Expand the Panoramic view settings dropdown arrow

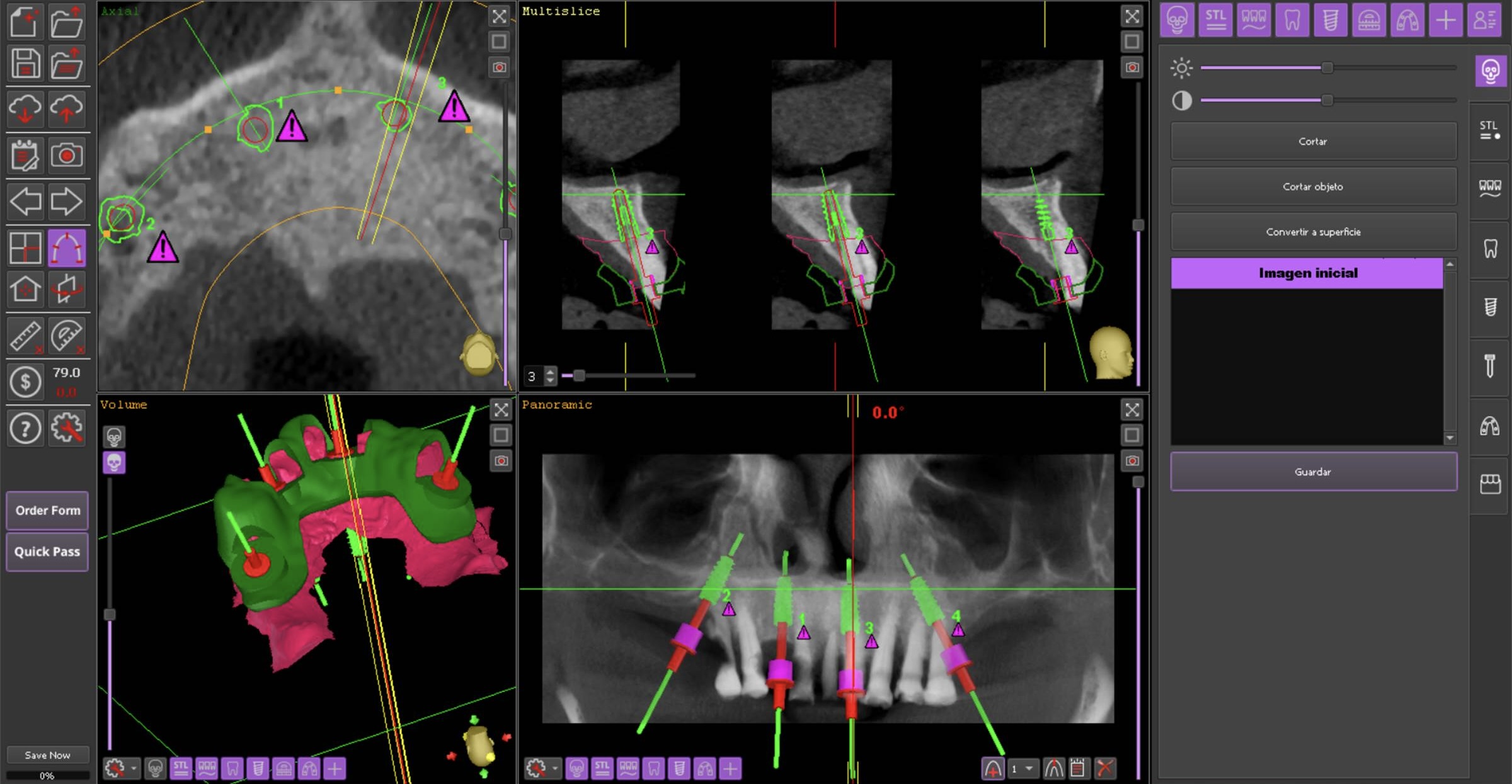click(x=555, y=768)
